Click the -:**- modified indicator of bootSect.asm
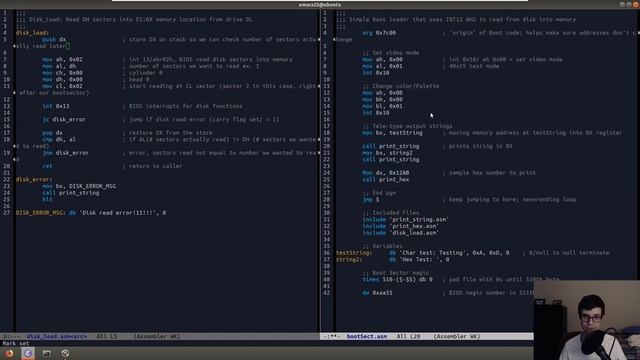640x360 pixels. (331, 337)
